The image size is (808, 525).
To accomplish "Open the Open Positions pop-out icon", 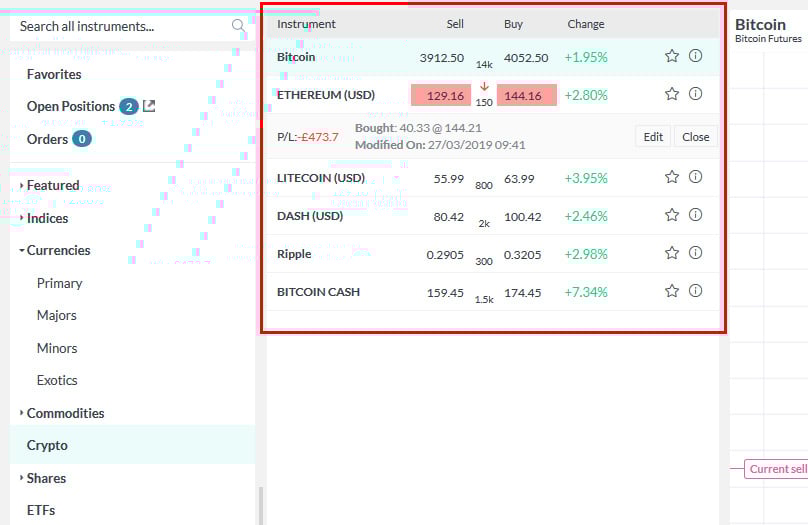I will tap(149, 106).
